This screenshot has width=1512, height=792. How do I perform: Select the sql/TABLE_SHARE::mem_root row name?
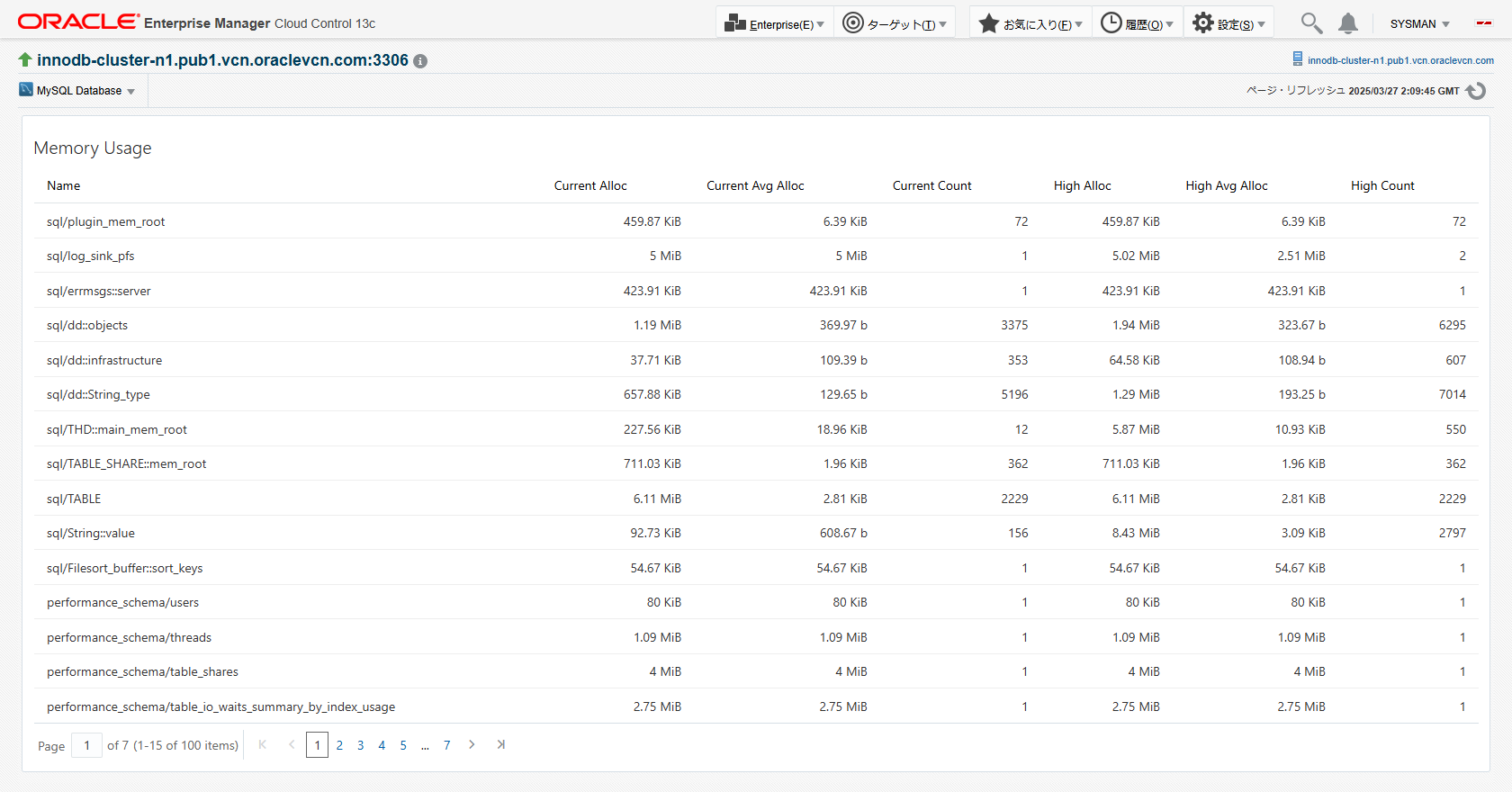[127, 464]
